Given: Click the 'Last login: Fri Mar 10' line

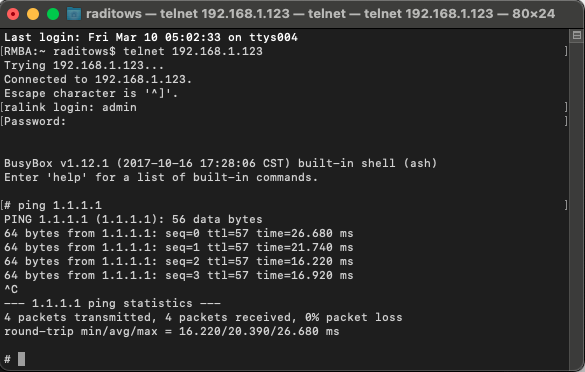Looking at the screenshot, I should click(151, 37).
